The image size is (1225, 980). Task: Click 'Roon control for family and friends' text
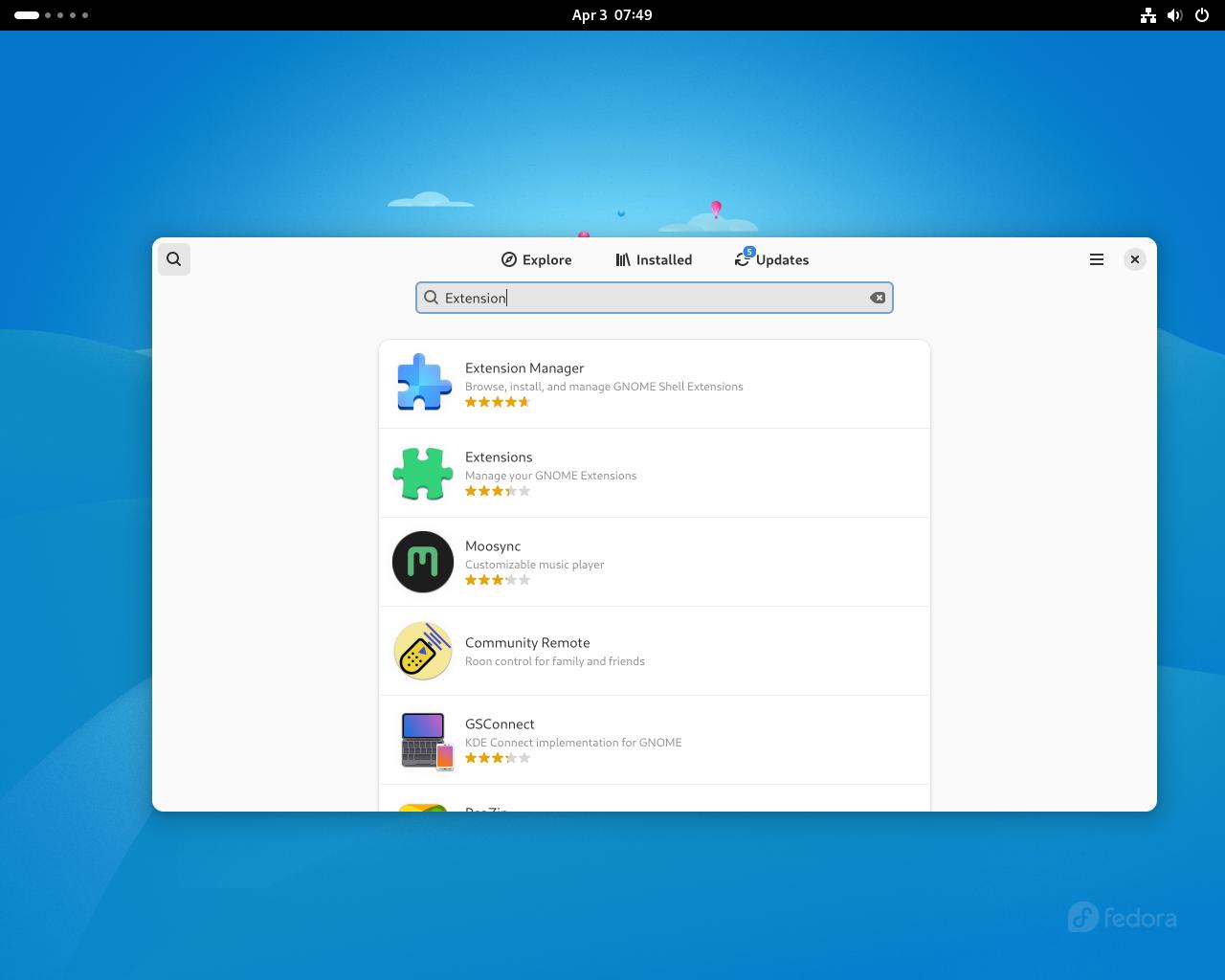click(x=555, y=661)
